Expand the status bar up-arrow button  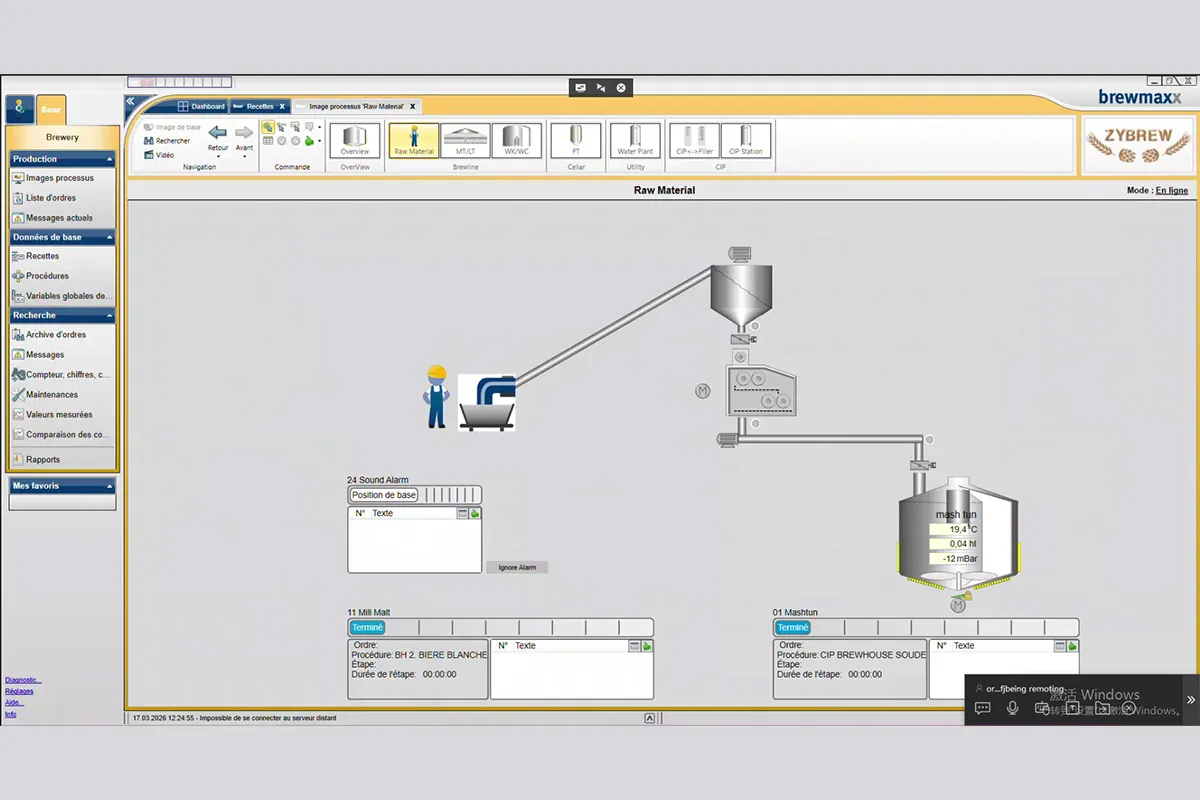[650, 718]
